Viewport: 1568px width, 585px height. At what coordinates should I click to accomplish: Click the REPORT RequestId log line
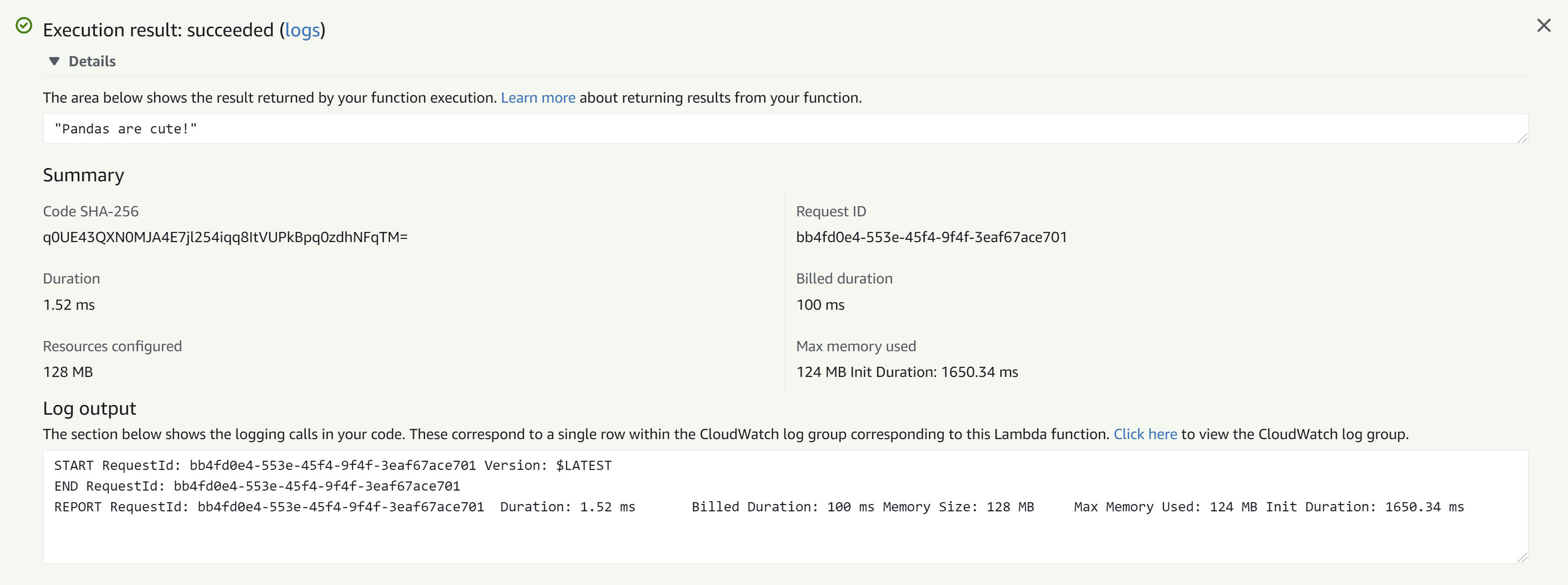pos(759,507)
